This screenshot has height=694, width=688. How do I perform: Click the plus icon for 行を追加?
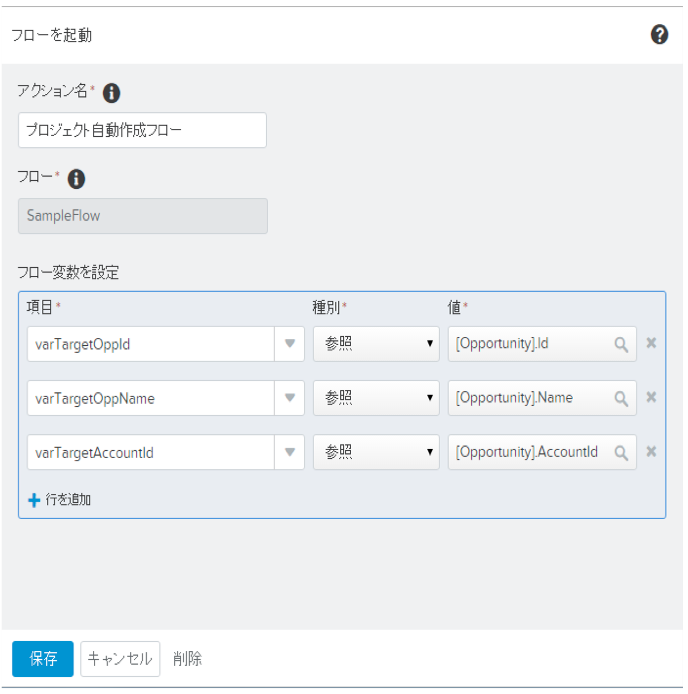34,500
